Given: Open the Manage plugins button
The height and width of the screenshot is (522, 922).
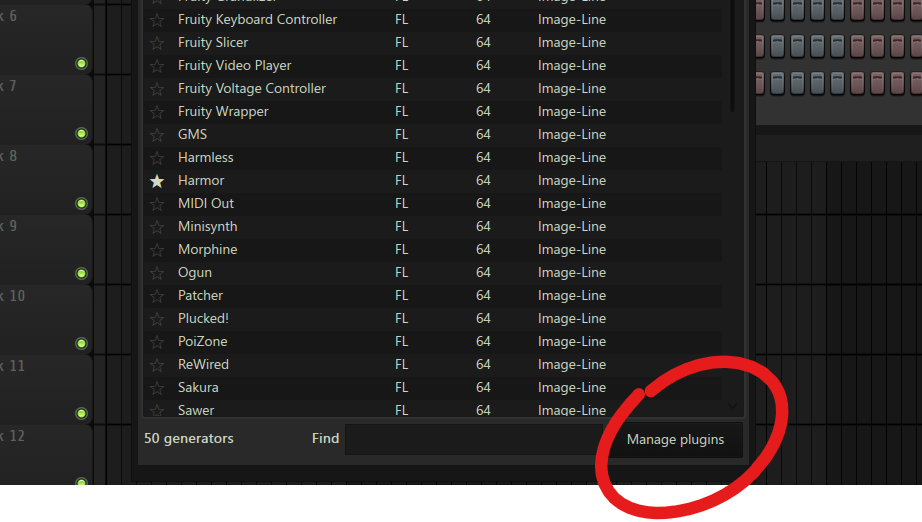Looking at the screenshot, I should (675, 440).
